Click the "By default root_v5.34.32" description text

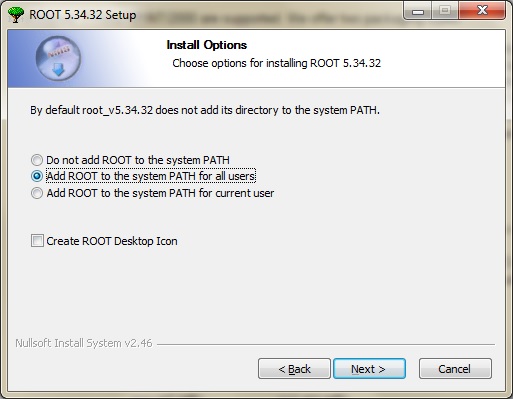[x=205, y=110]
